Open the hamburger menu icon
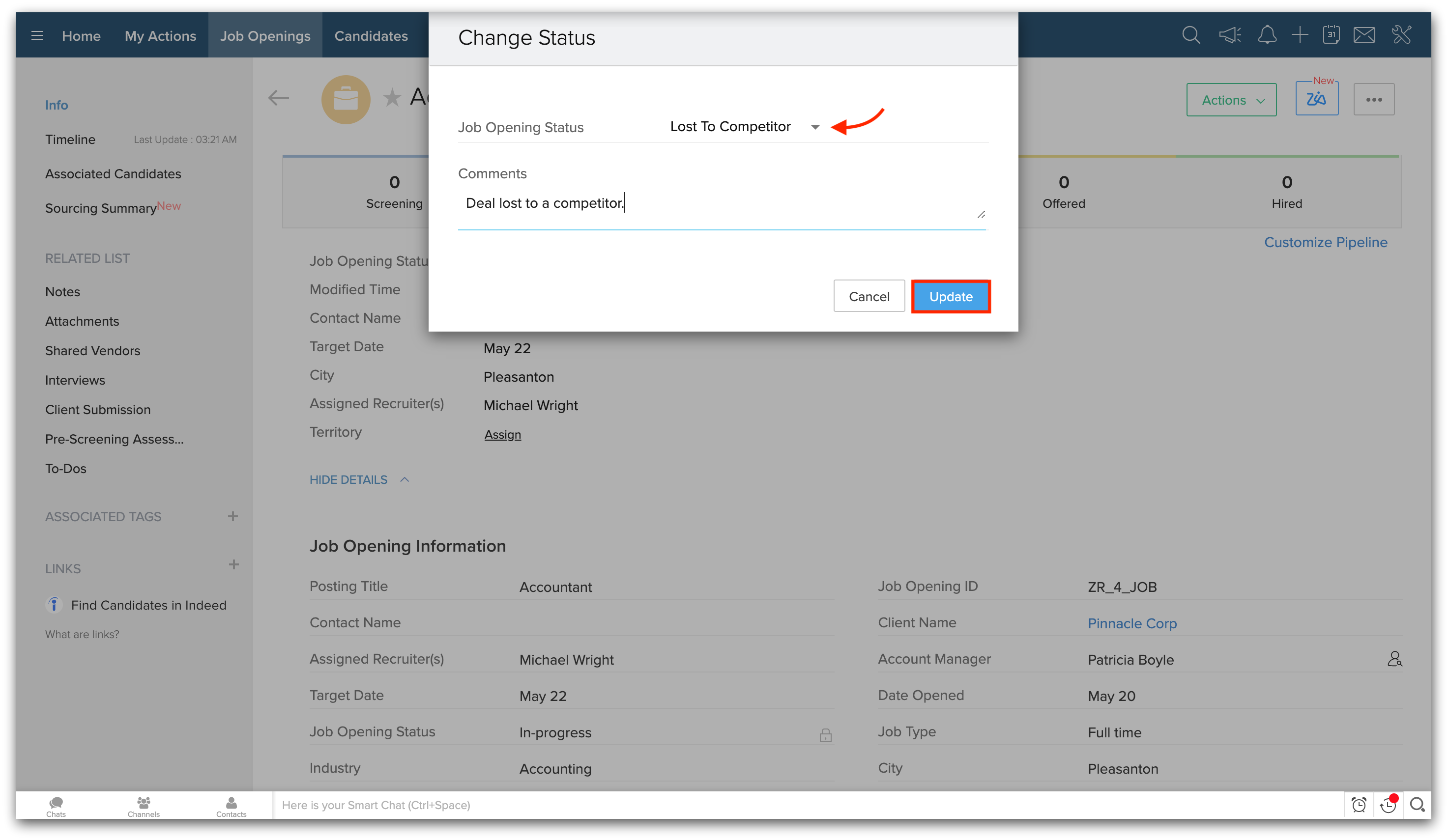Viewport: 1449px width, 840px height. coord(37,36)
